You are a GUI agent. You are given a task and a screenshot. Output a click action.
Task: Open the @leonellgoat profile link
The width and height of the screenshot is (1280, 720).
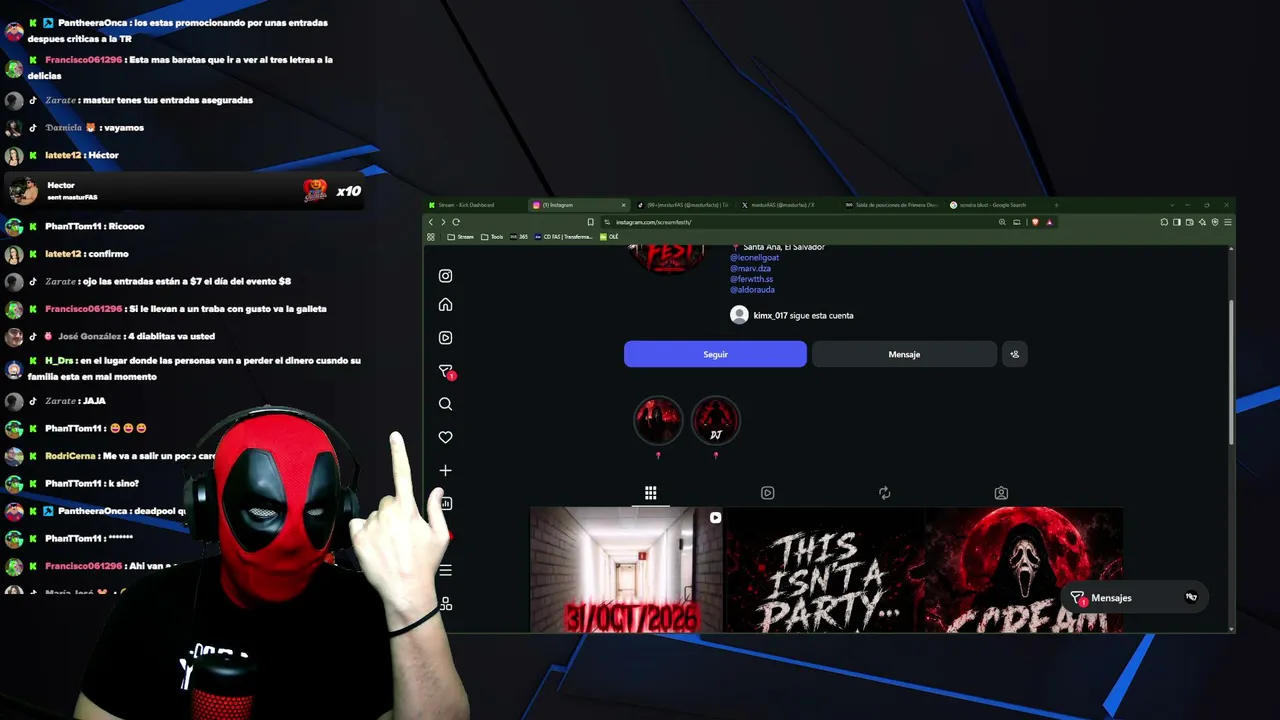click(x=754, y=258)
